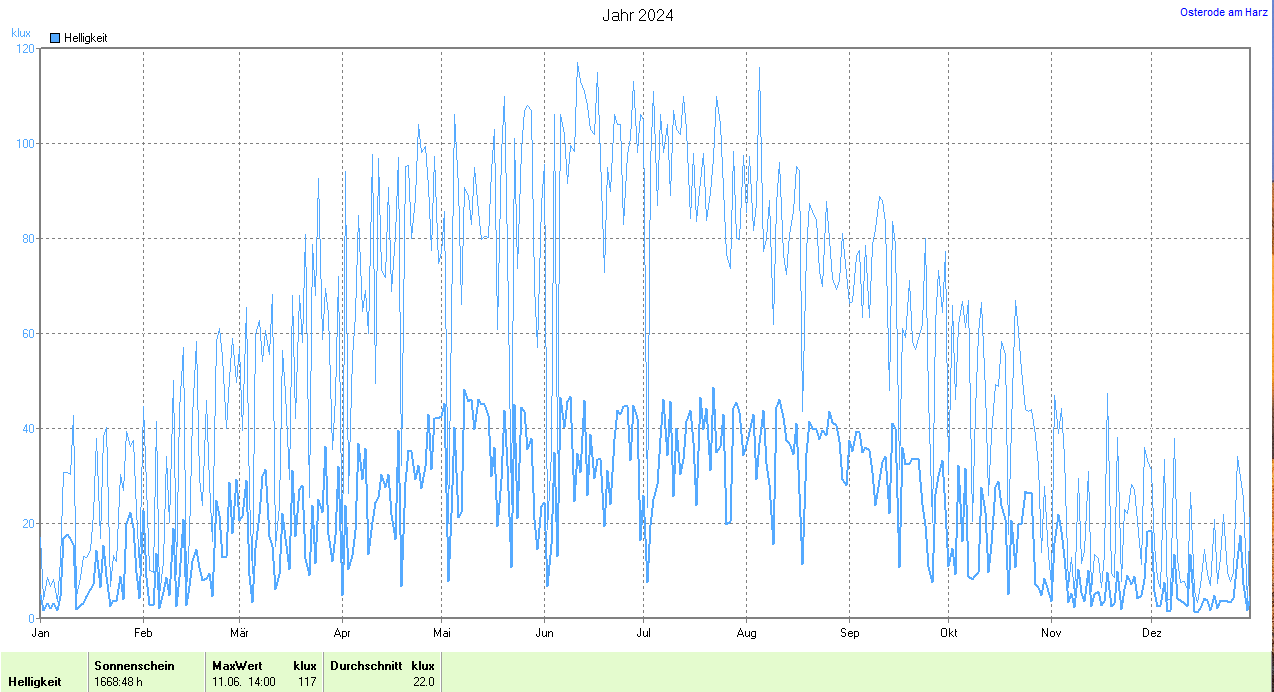Select the Dez month axis label
This screenshot has height=692, width=1274.
[1152, 633]
